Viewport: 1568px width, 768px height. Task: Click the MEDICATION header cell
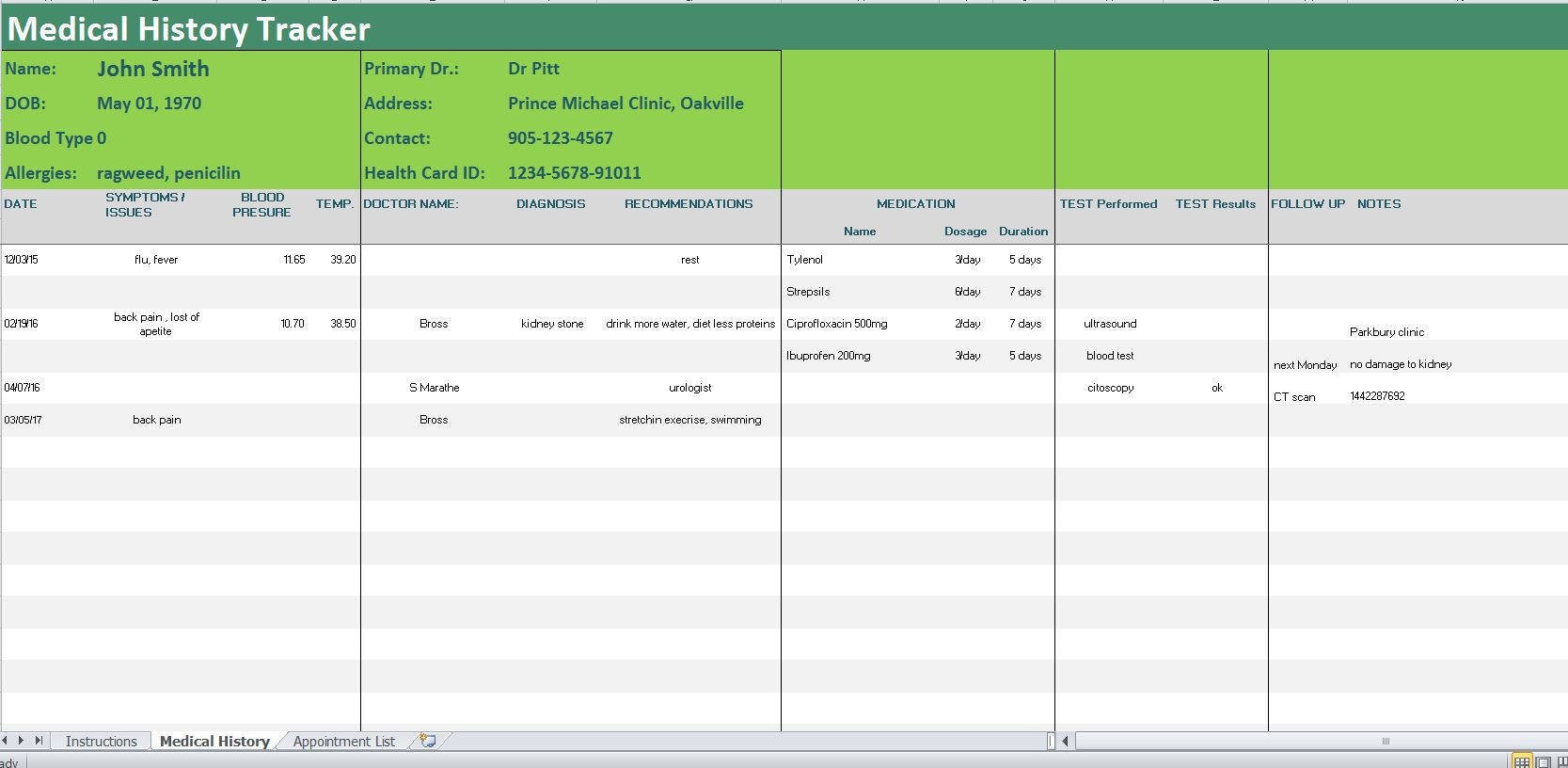(x=916, y=204)
